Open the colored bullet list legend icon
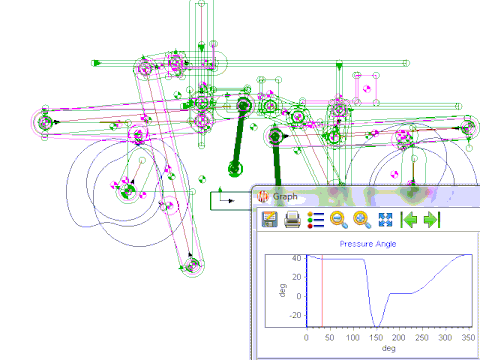The height and width of the screenshot is (360, 480). coord(315,220)
